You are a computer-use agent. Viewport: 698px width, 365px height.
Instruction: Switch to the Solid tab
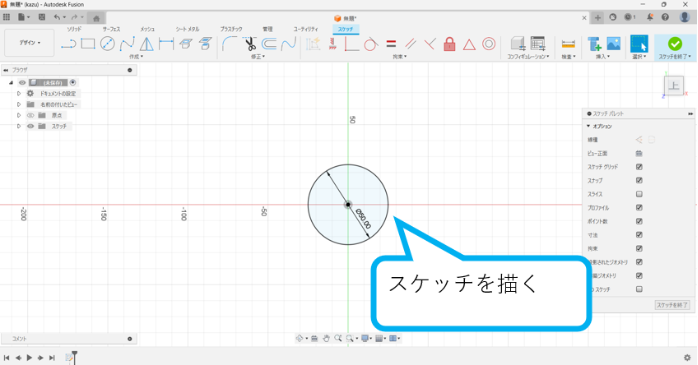click(74, 29)
